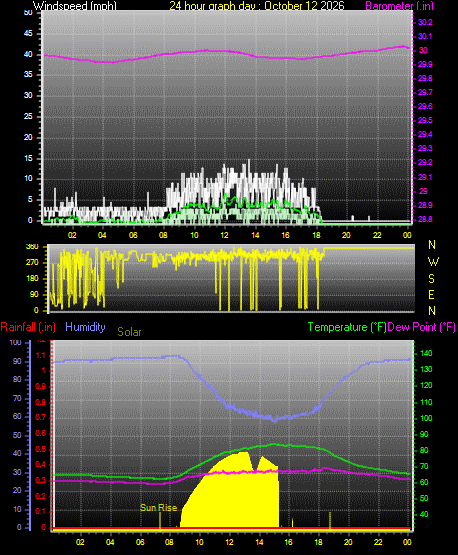
Task: Click the compass letter S on direction chart
Action: pyautogui.click(x=431, y=279)
